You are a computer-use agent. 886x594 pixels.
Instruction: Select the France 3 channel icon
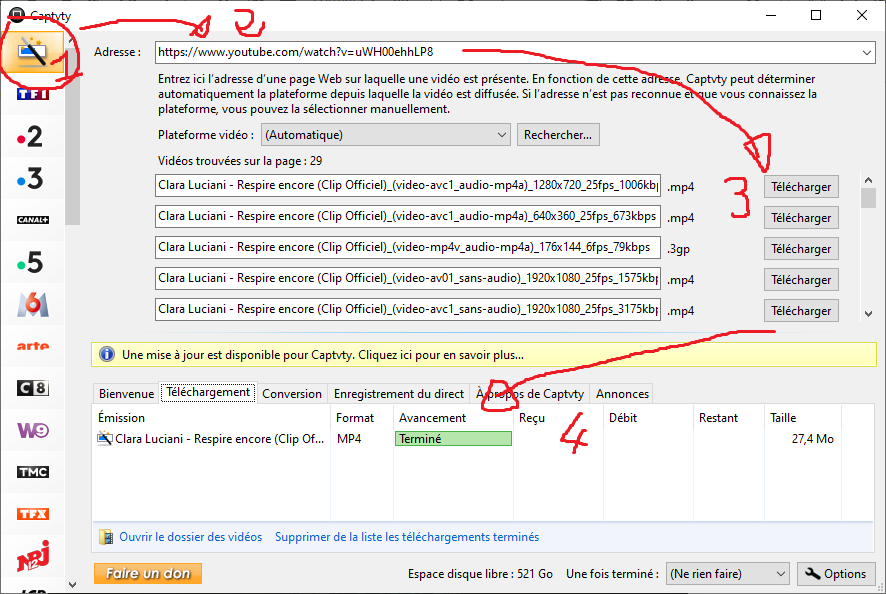click(x=30, y=179)
